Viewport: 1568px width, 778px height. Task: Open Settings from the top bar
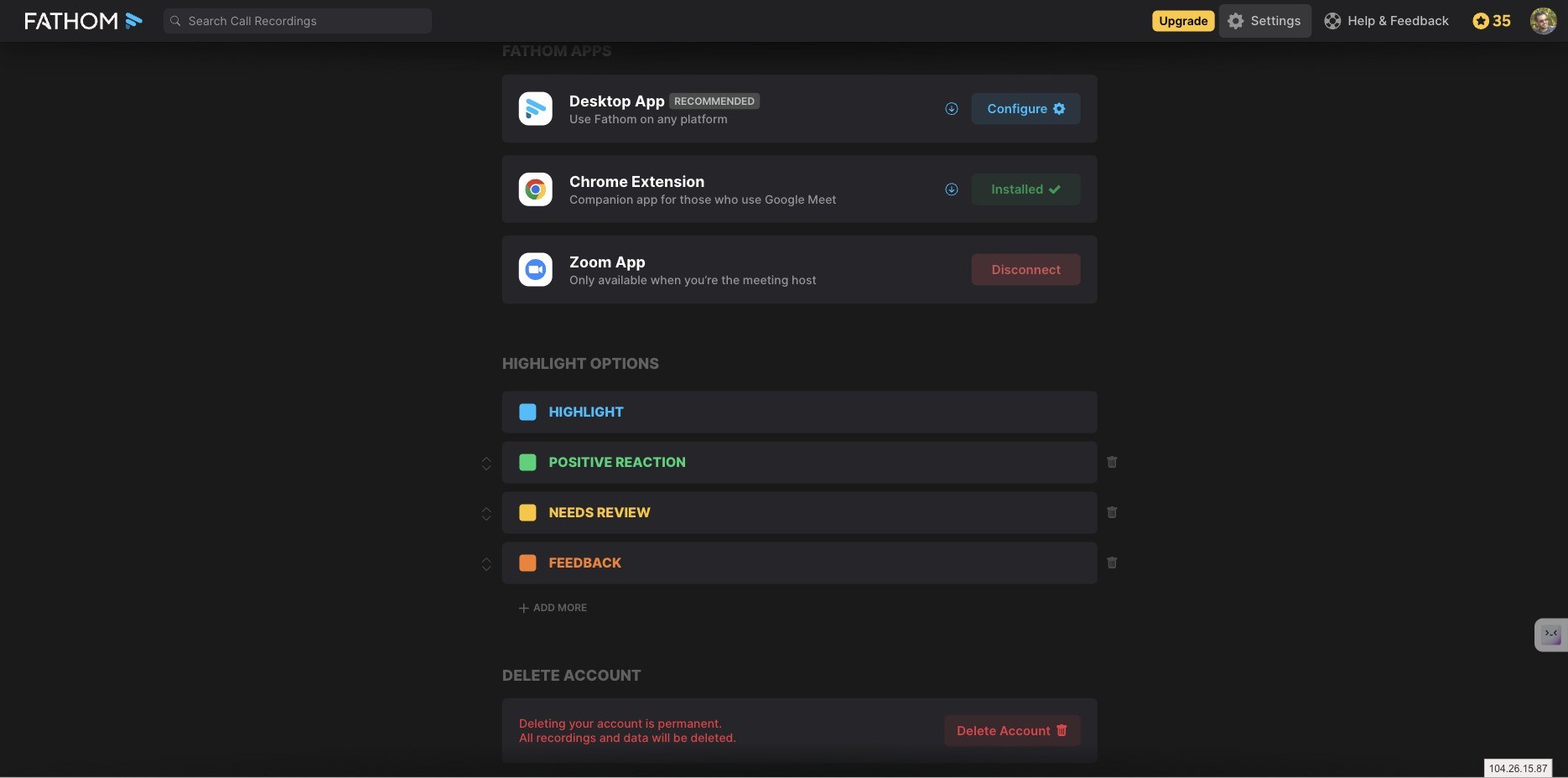tap(1264, 21)
